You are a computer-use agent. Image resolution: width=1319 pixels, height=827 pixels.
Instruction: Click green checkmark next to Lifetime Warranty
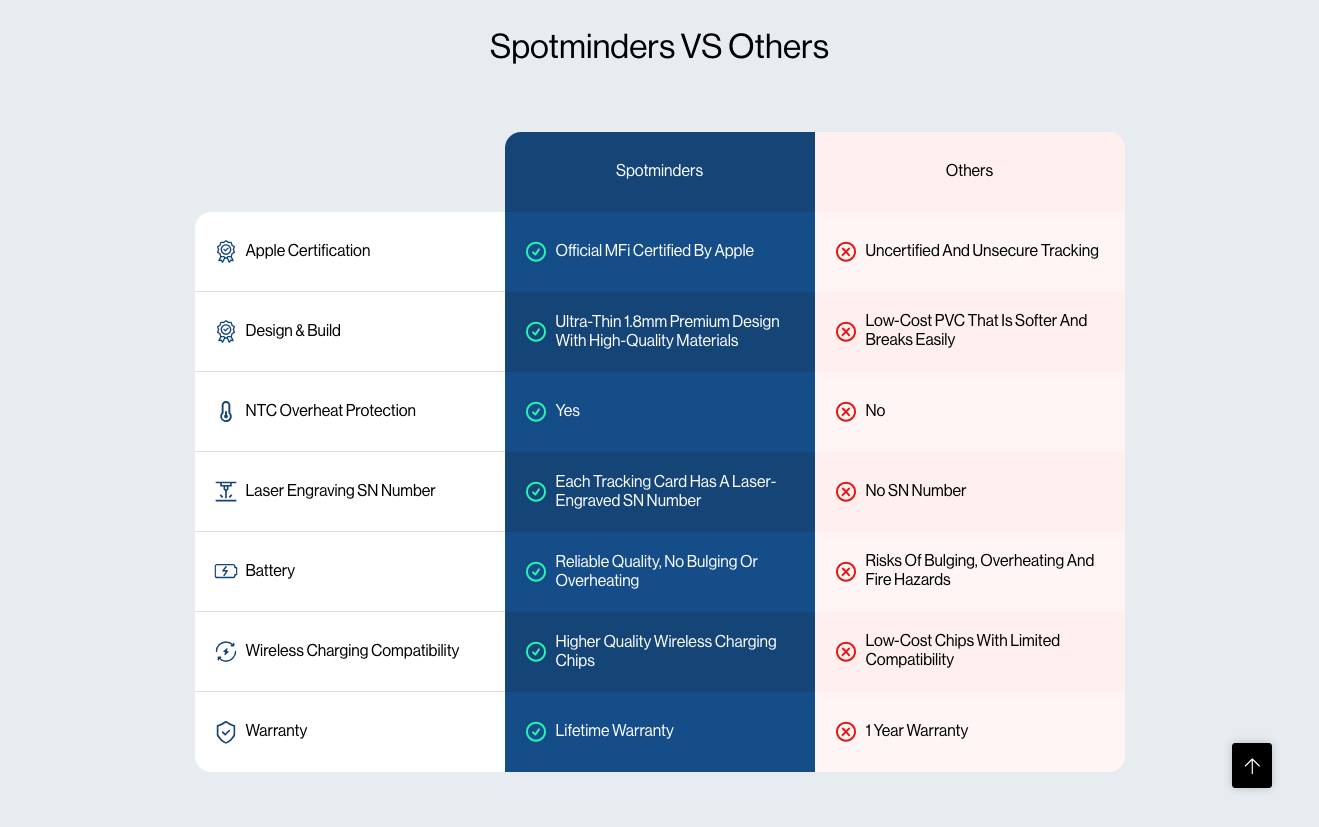(x=536, y=731)
